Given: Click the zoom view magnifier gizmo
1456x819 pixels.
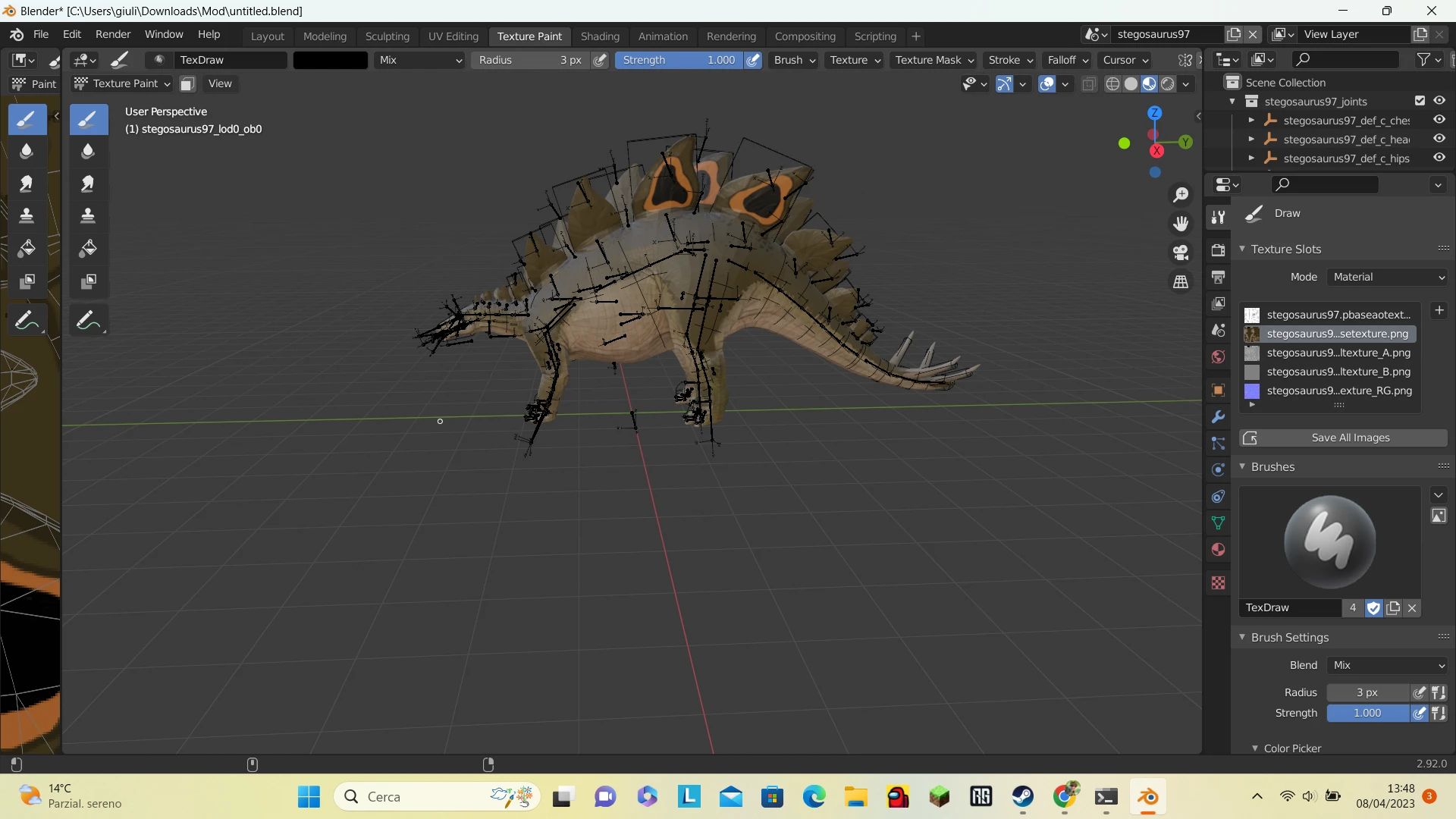Looking at the screenshot, I should click(x=1181, y=195).
